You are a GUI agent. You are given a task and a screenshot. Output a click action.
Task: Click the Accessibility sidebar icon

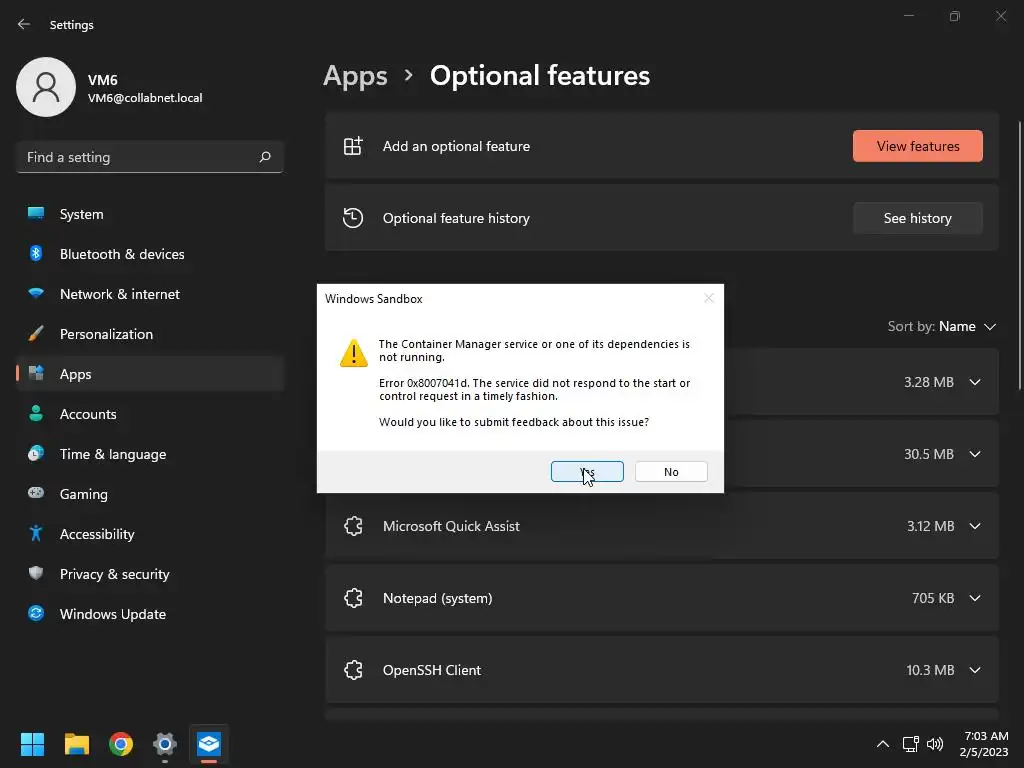36,534
